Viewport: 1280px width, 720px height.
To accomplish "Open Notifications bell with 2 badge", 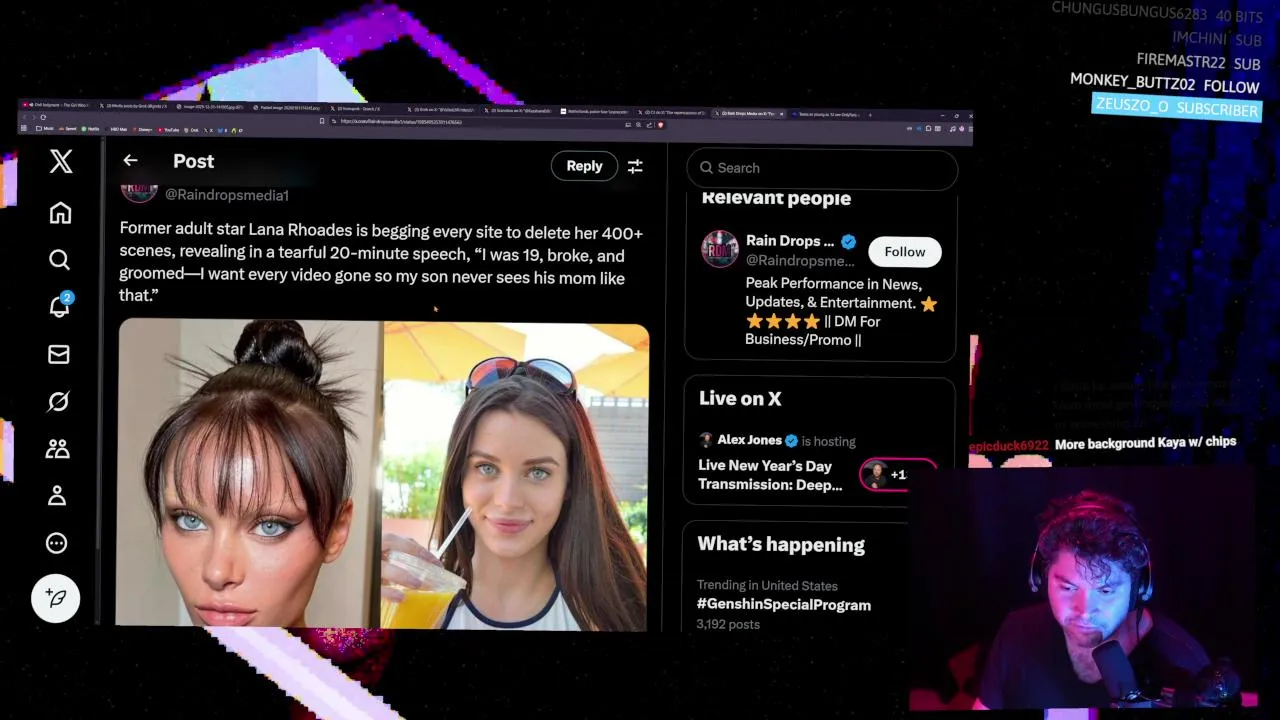I will (x=60, y=305).
